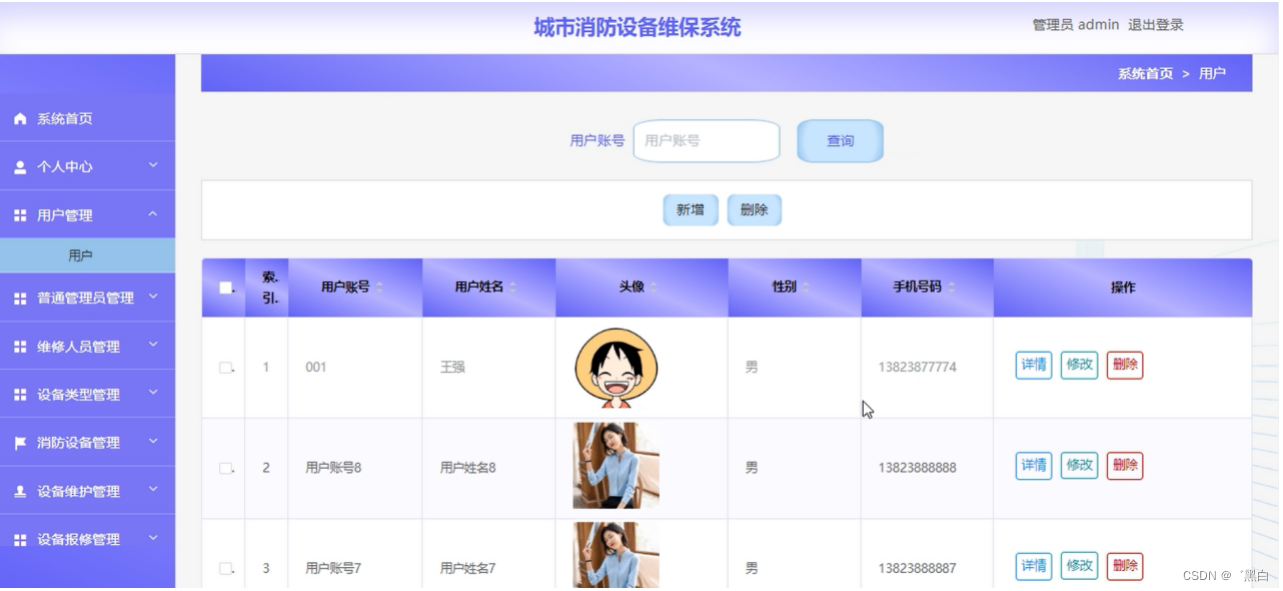
Task: Open the 设备维护管理 sidebar menu
Action: [87, 491]
